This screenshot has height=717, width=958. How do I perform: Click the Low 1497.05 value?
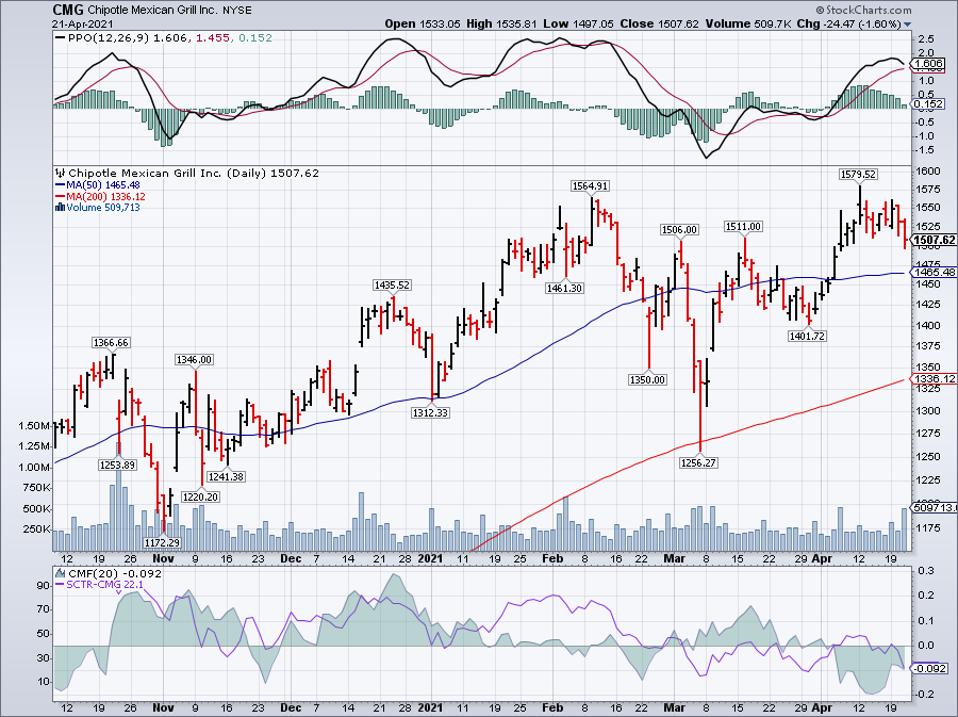579,24
